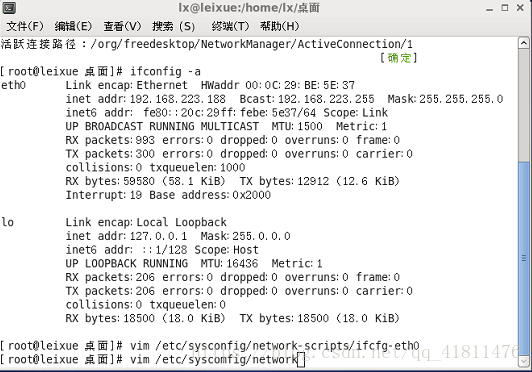Screen dimensions: 532x372
Task: Click the eth0 interface name
Action: pos(13,85)
